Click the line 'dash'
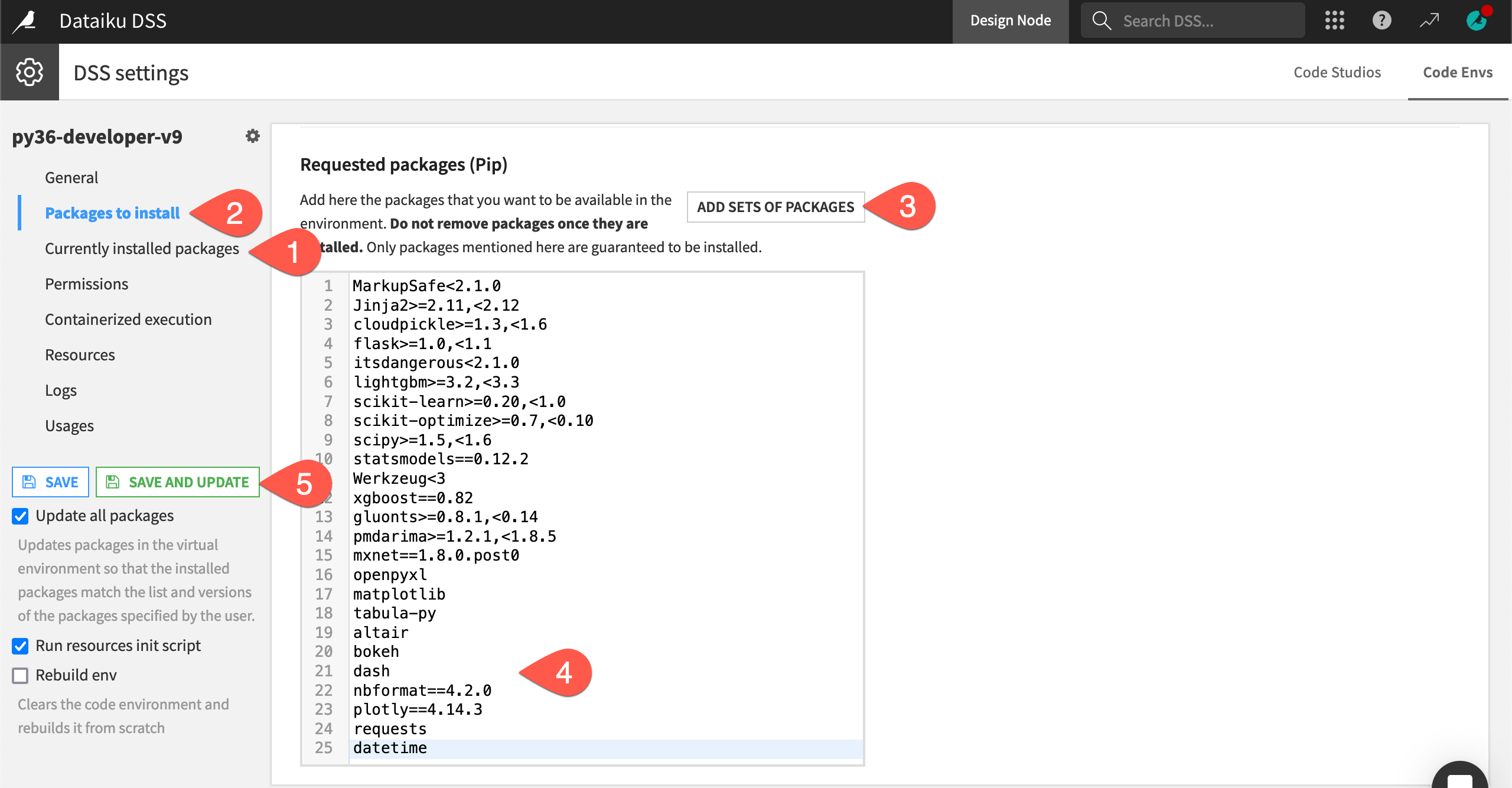The width and height of the screenshot is (1512, 788). 371,671
